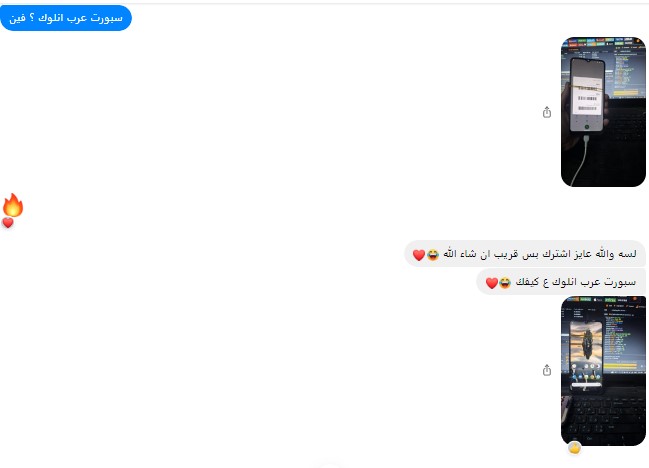Click the laughing emoji in the 'لسه والله' message
This screenshot has height=468, width=649.
[x=433, y=254]
